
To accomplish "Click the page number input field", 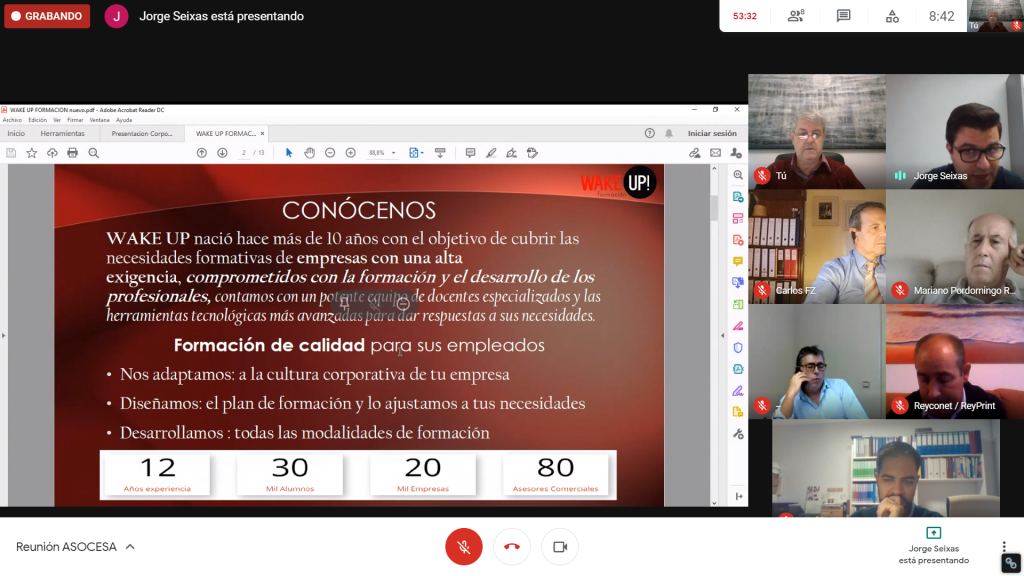I will pos(244,153).
